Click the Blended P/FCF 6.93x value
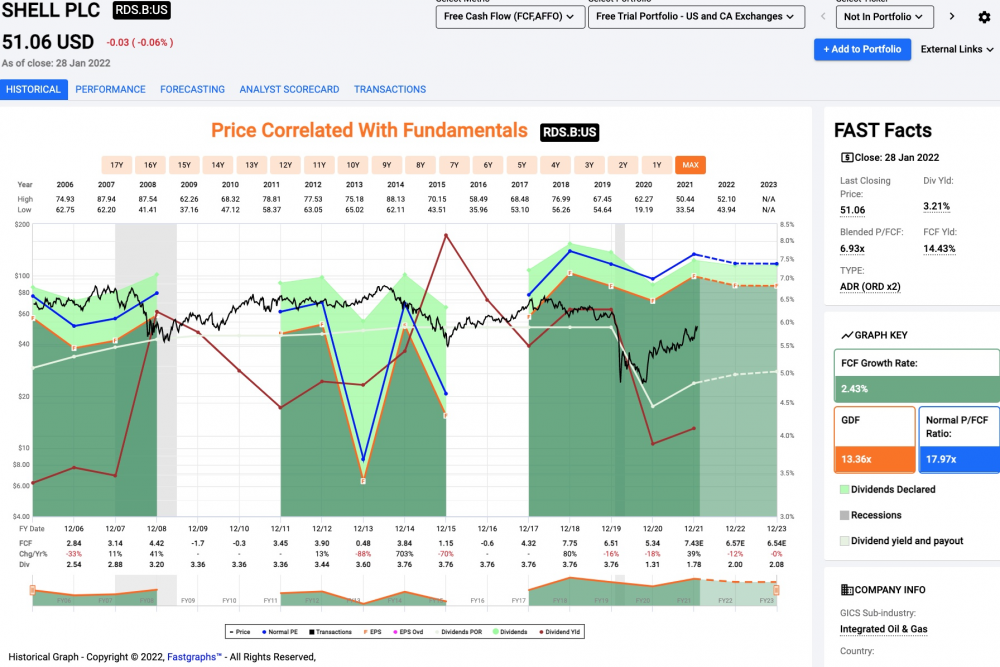 point(852,249)
